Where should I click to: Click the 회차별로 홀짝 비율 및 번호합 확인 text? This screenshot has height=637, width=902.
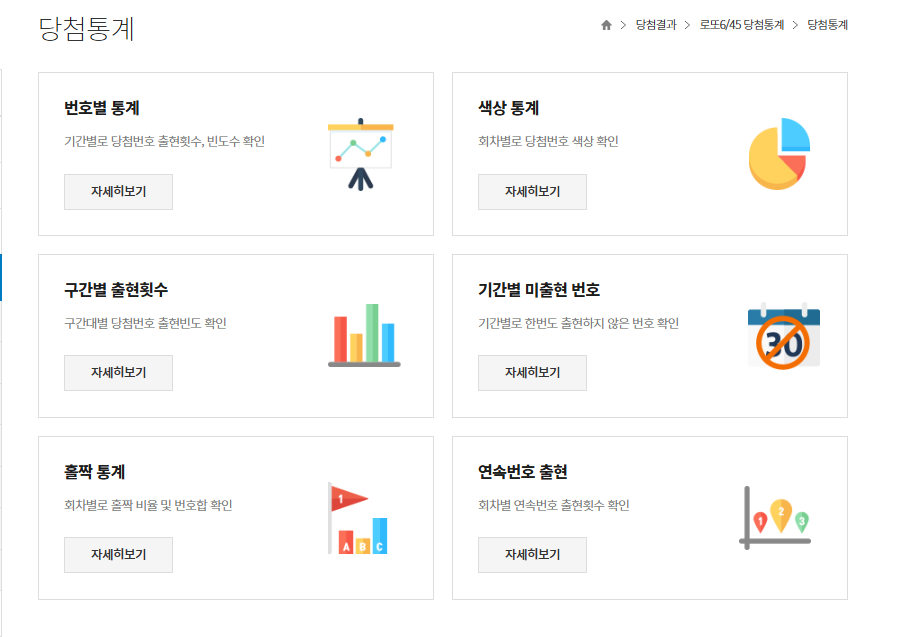[148, 505]
